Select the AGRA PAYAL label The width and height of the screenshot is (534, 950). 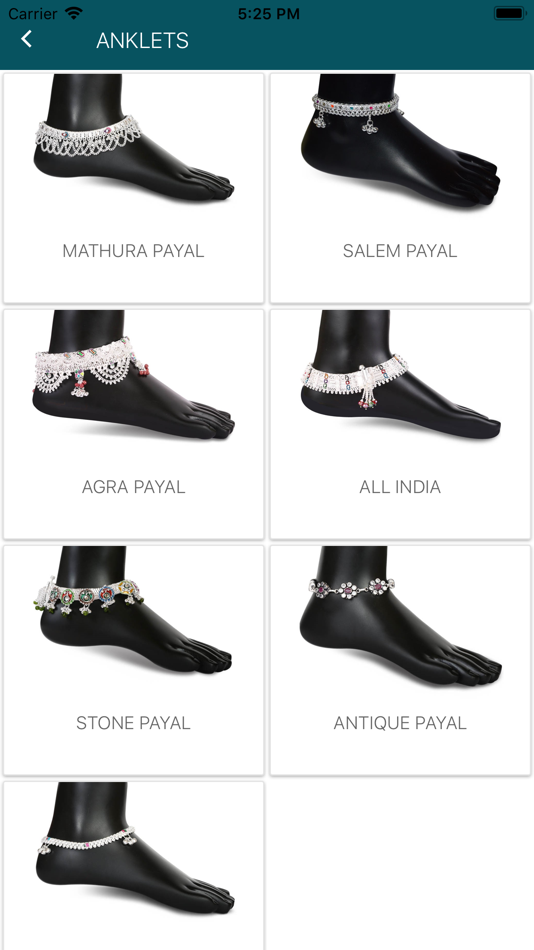(133, 487)
